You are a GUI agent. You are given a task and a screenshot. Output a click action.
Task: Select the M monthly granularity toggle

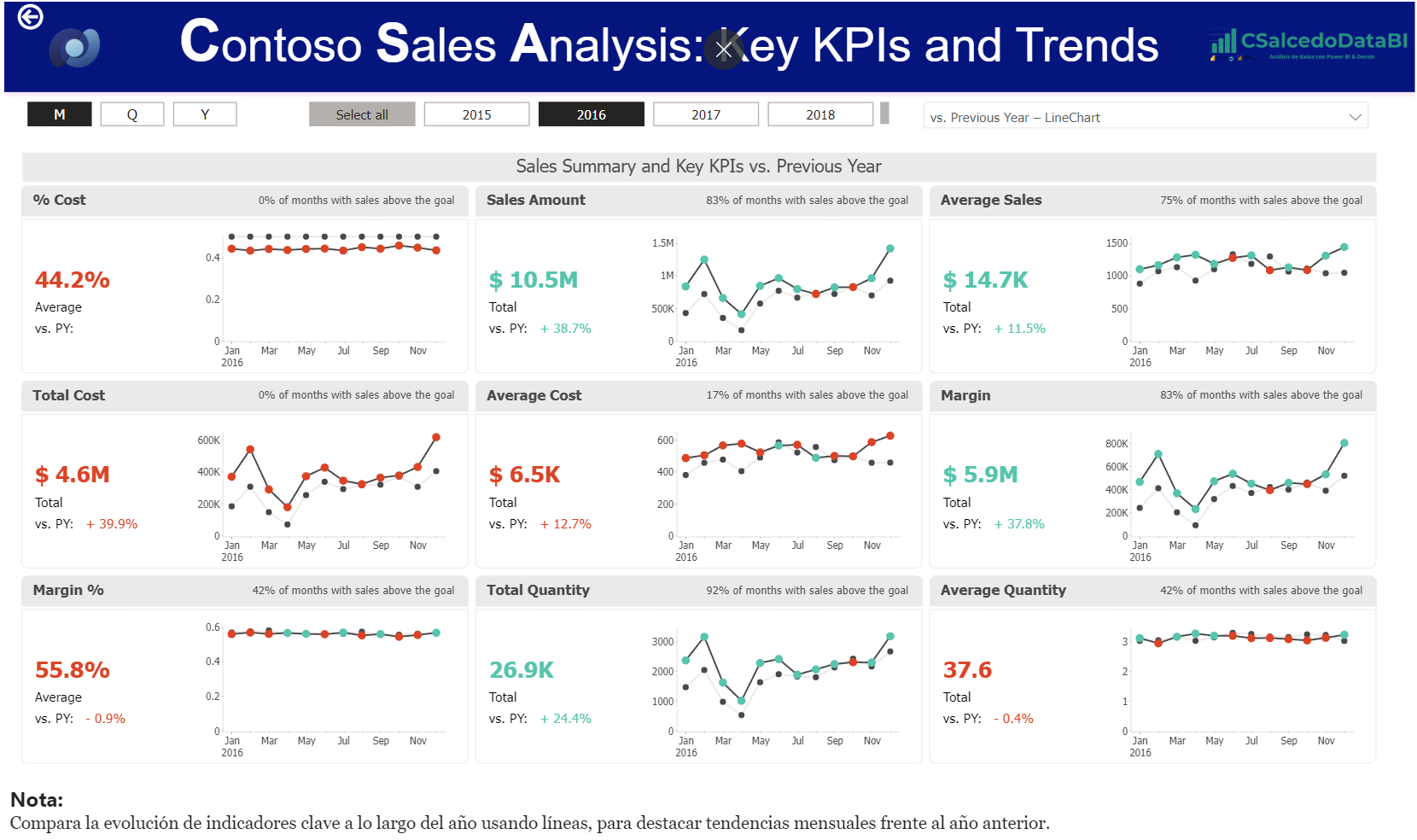coord(59,114)
